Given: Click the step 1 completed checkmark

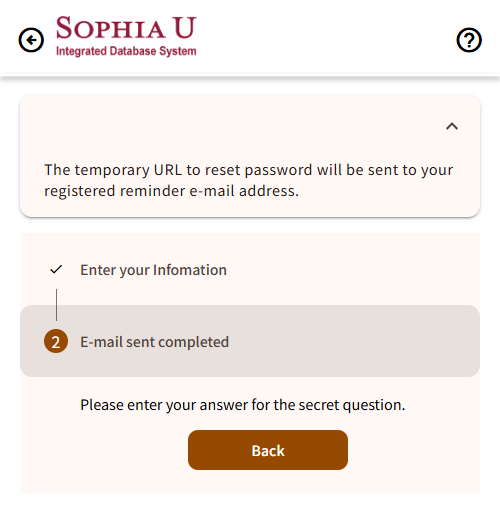Looking at the screenshot, I should [x=56, y=269].
